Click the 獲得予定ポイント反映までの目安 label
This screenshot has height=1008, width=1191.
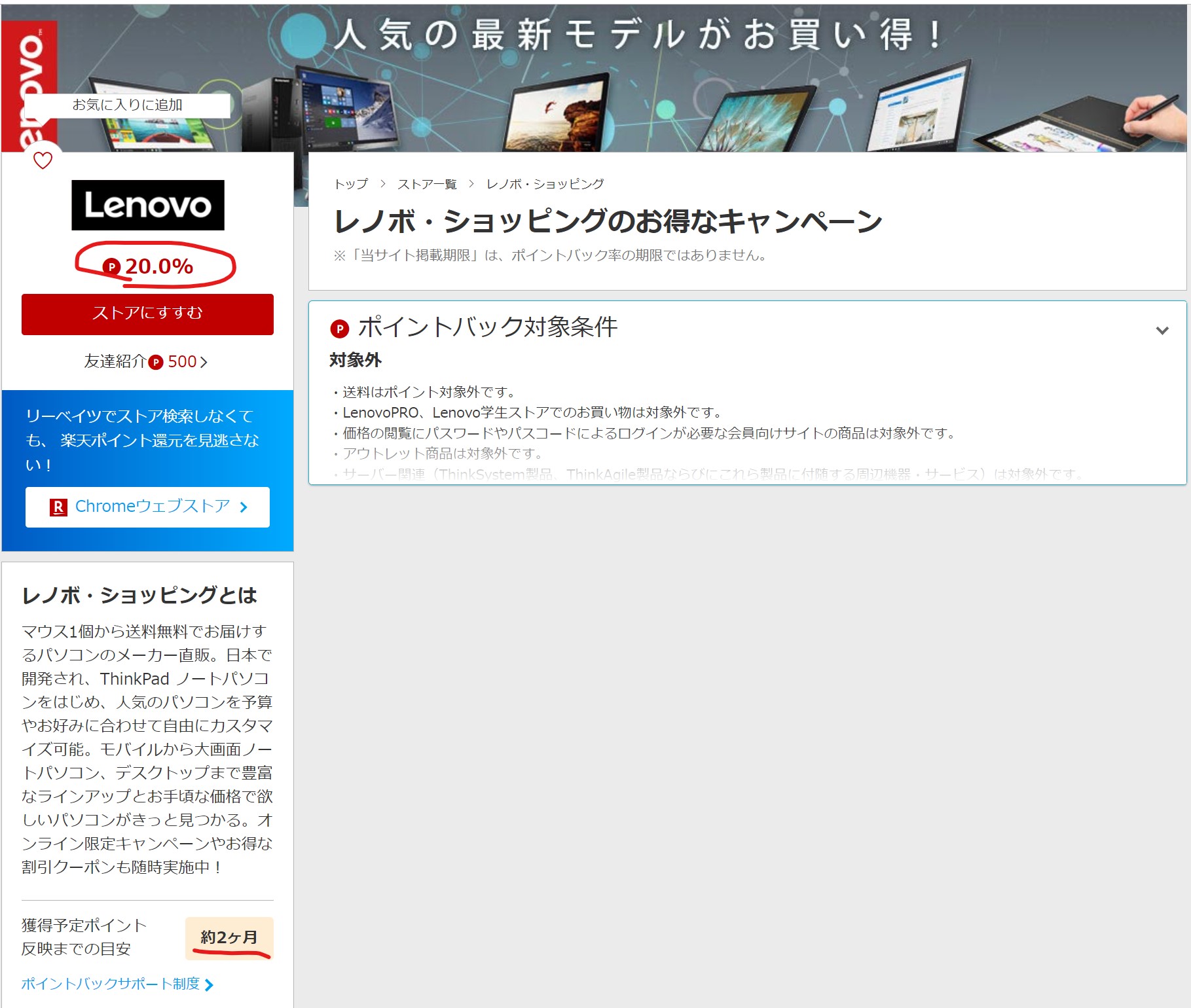[x=84, y=937]
